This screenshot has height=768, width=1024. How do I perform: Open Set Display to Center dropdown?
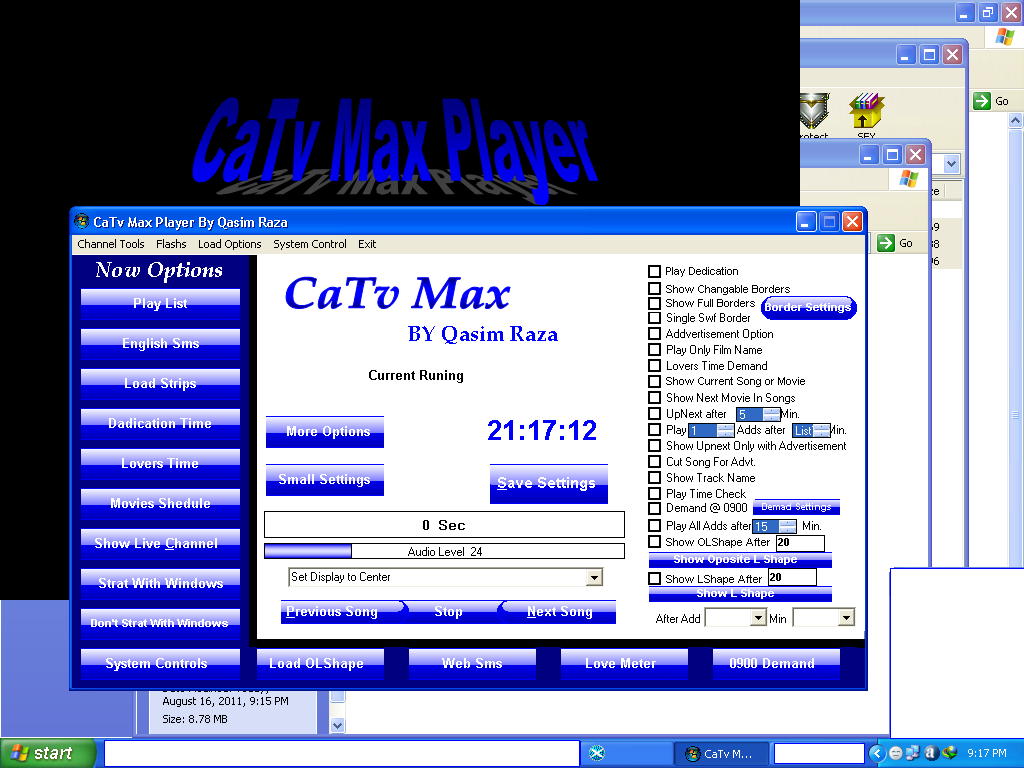(594, 577)
